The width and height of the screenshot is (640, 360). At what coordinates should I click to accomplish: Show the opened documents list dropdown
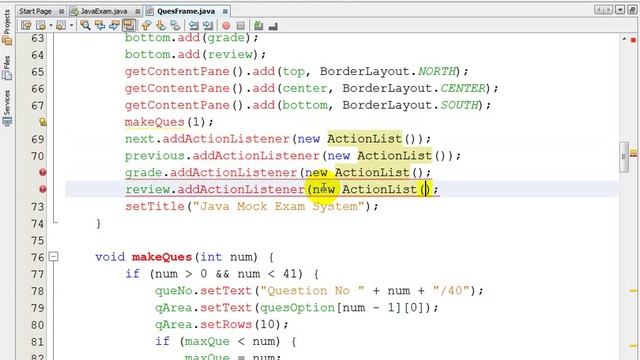(620, 9)
